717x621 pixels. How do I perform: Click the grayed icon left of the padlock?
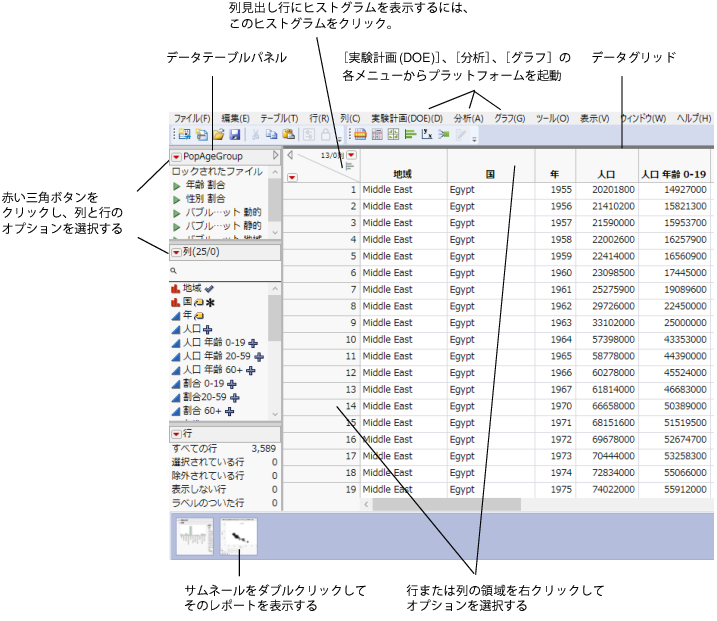point(309,134)
